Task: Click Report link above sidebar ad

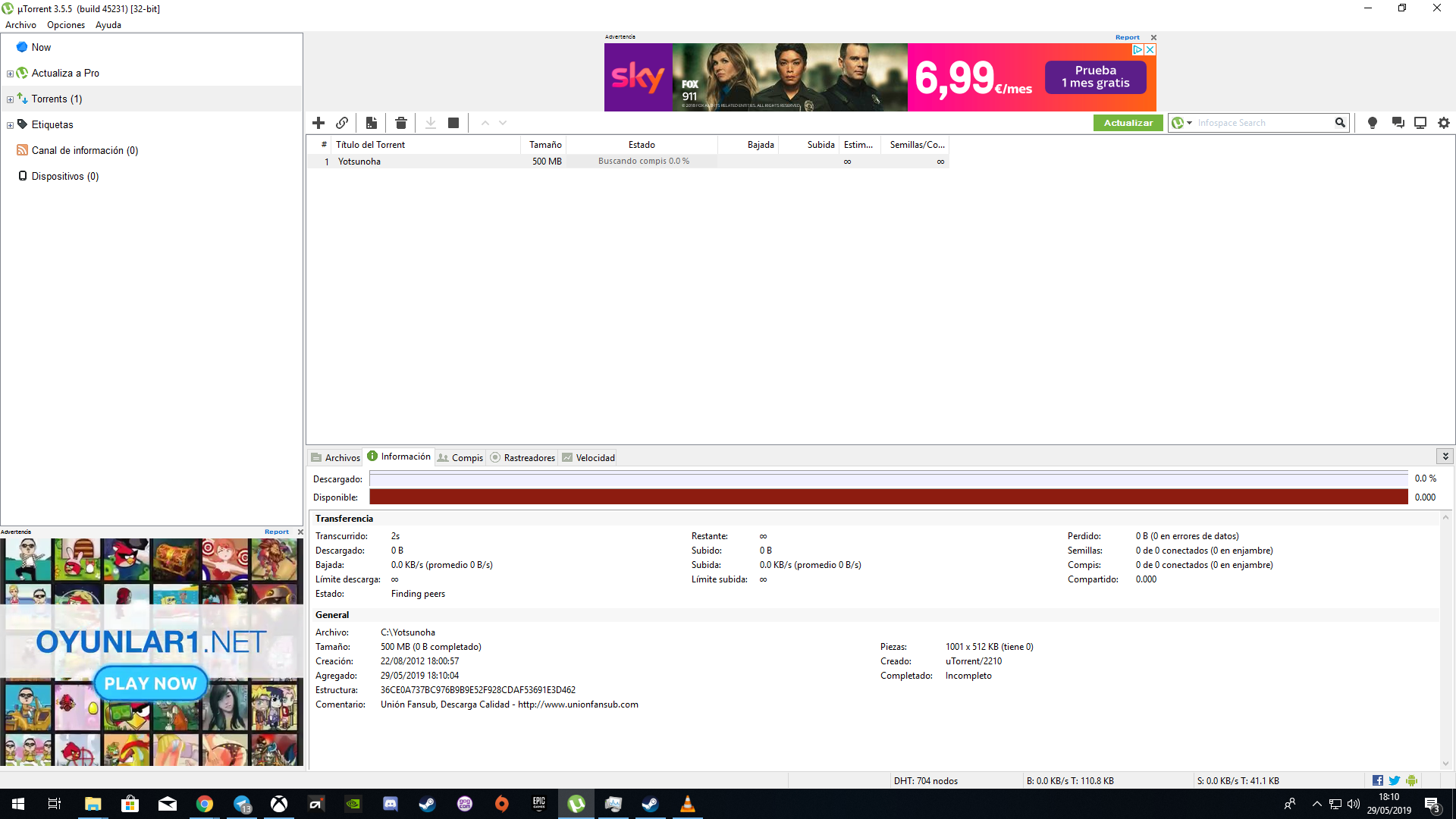Action: point(276,532)
